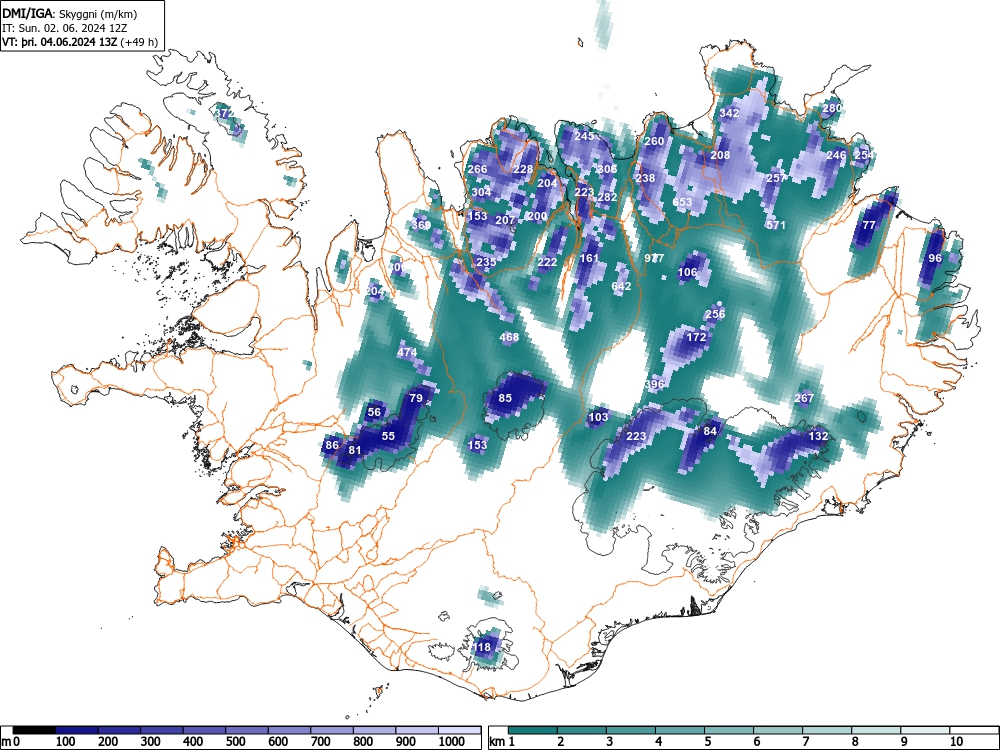
Task: Click the visibility value 260
Action: click(654, 142)
